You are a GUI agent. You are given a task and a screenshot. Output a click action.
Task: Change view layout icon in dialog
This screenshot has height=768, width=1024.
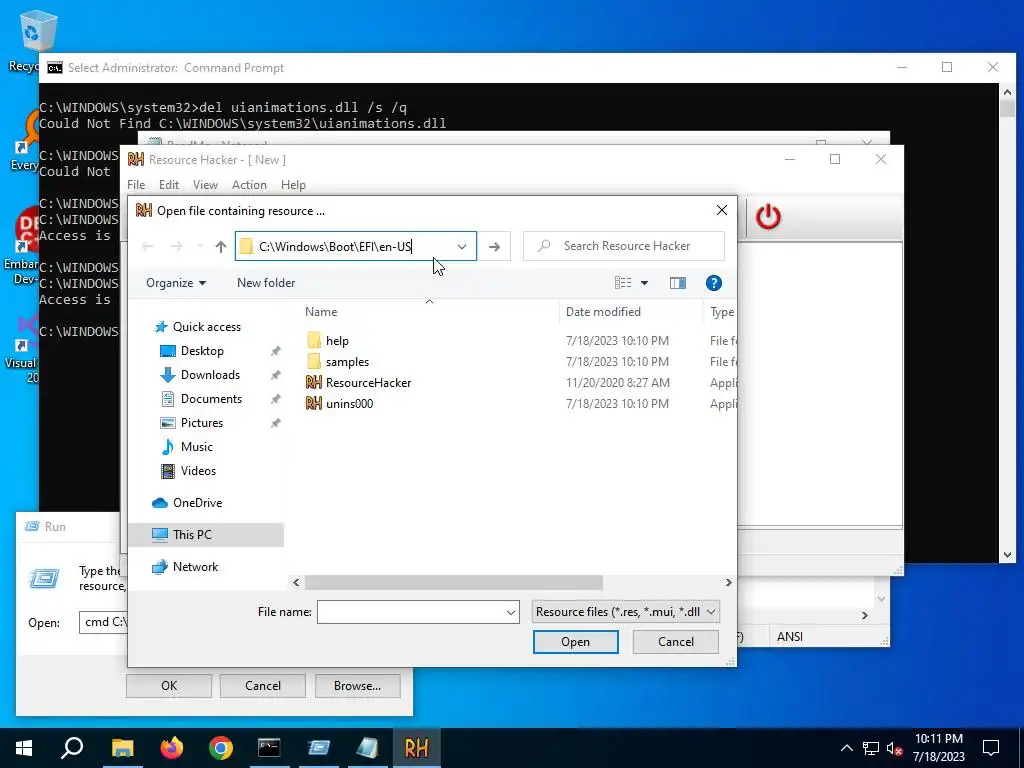[x=623, y=283]
